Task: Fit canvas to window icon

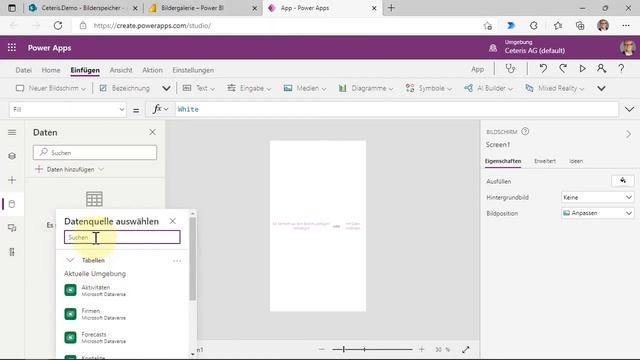Action: (x=466, y=349)
